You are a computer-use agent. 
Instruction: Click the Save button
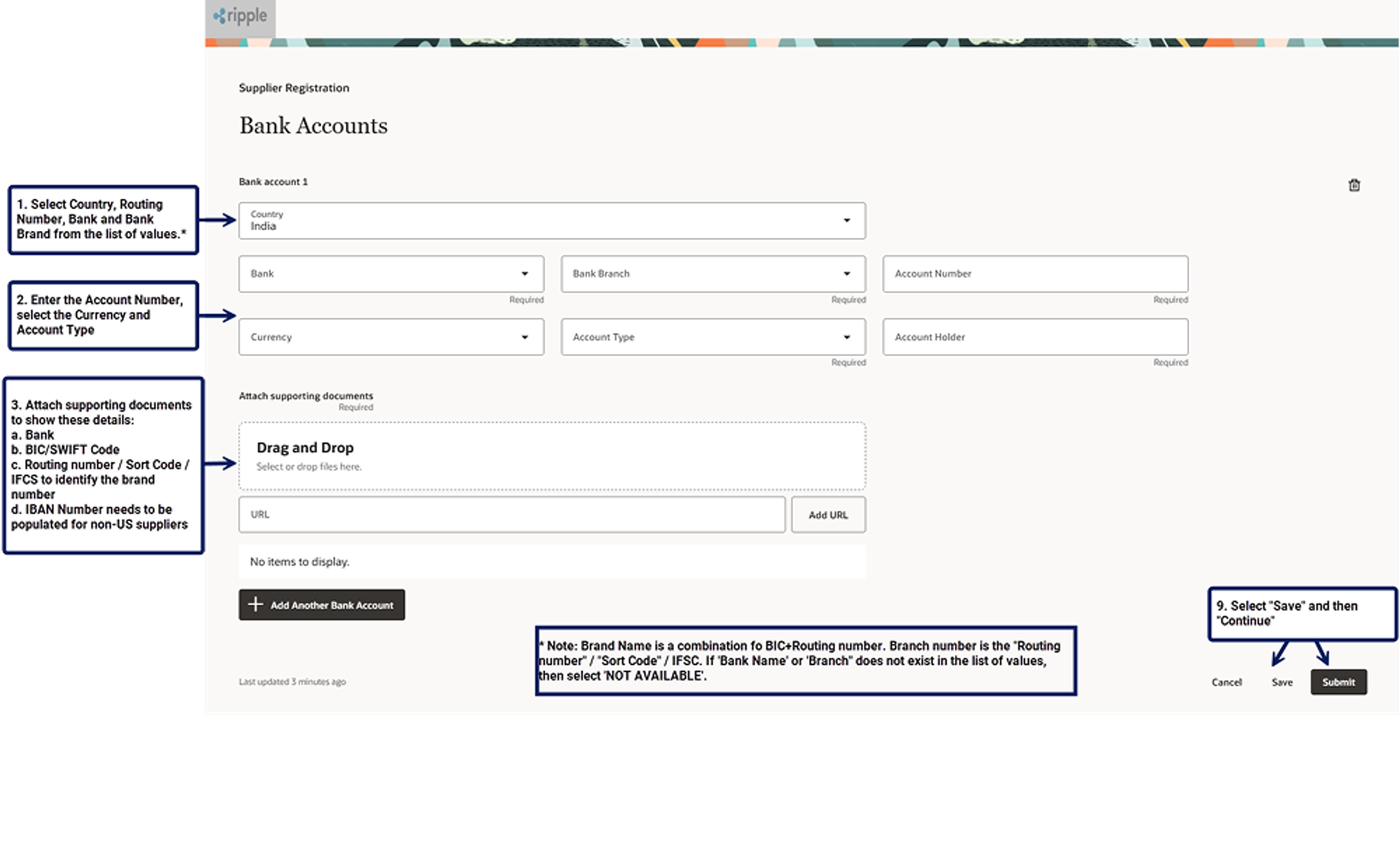1282,682
